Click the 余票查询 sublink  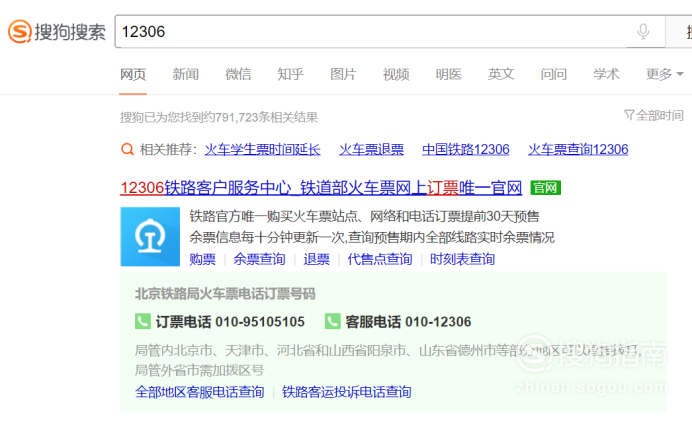[x=260, y=259]
